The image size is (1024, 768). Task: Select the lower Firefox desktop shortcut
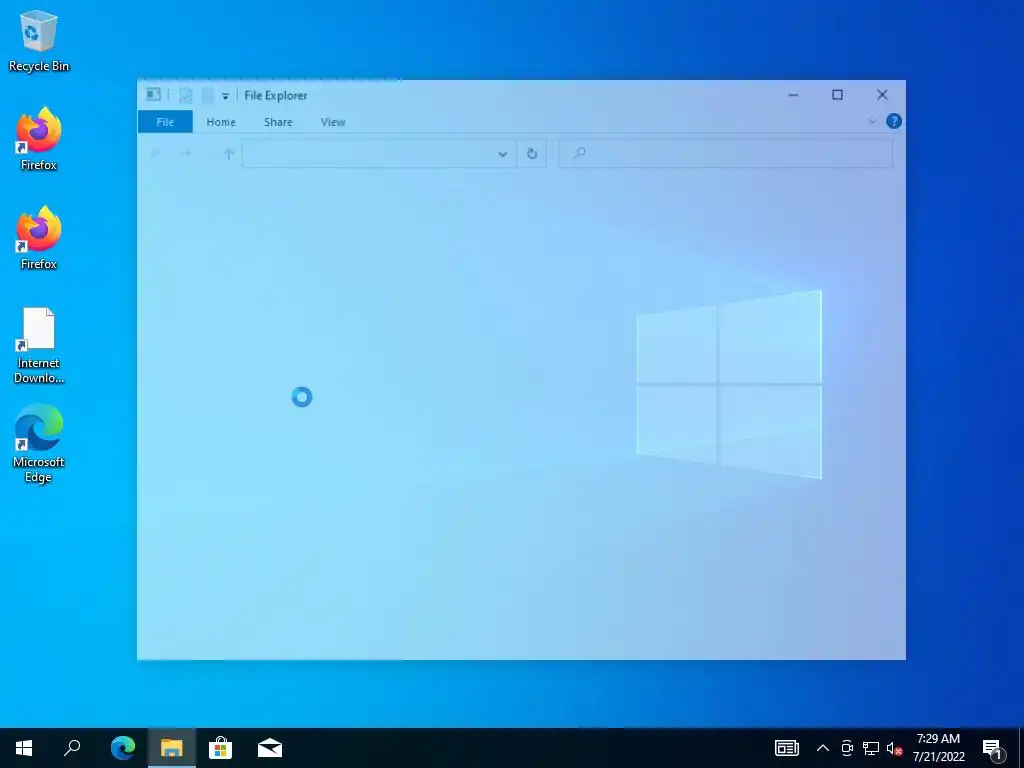pos(39,239)
